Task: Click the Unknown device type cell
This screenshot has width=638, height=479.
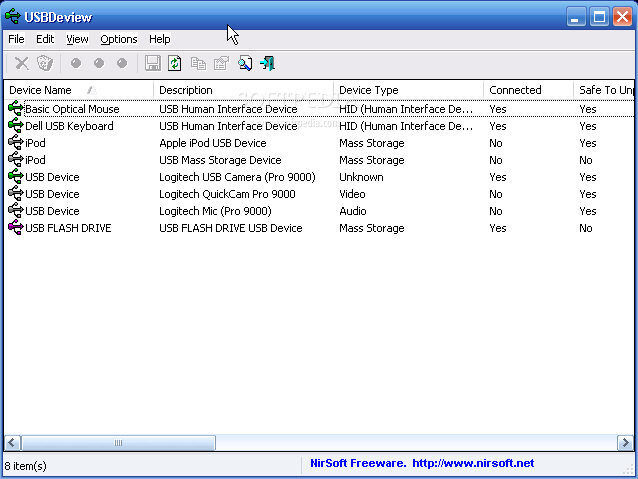Action: click(361, 177)
